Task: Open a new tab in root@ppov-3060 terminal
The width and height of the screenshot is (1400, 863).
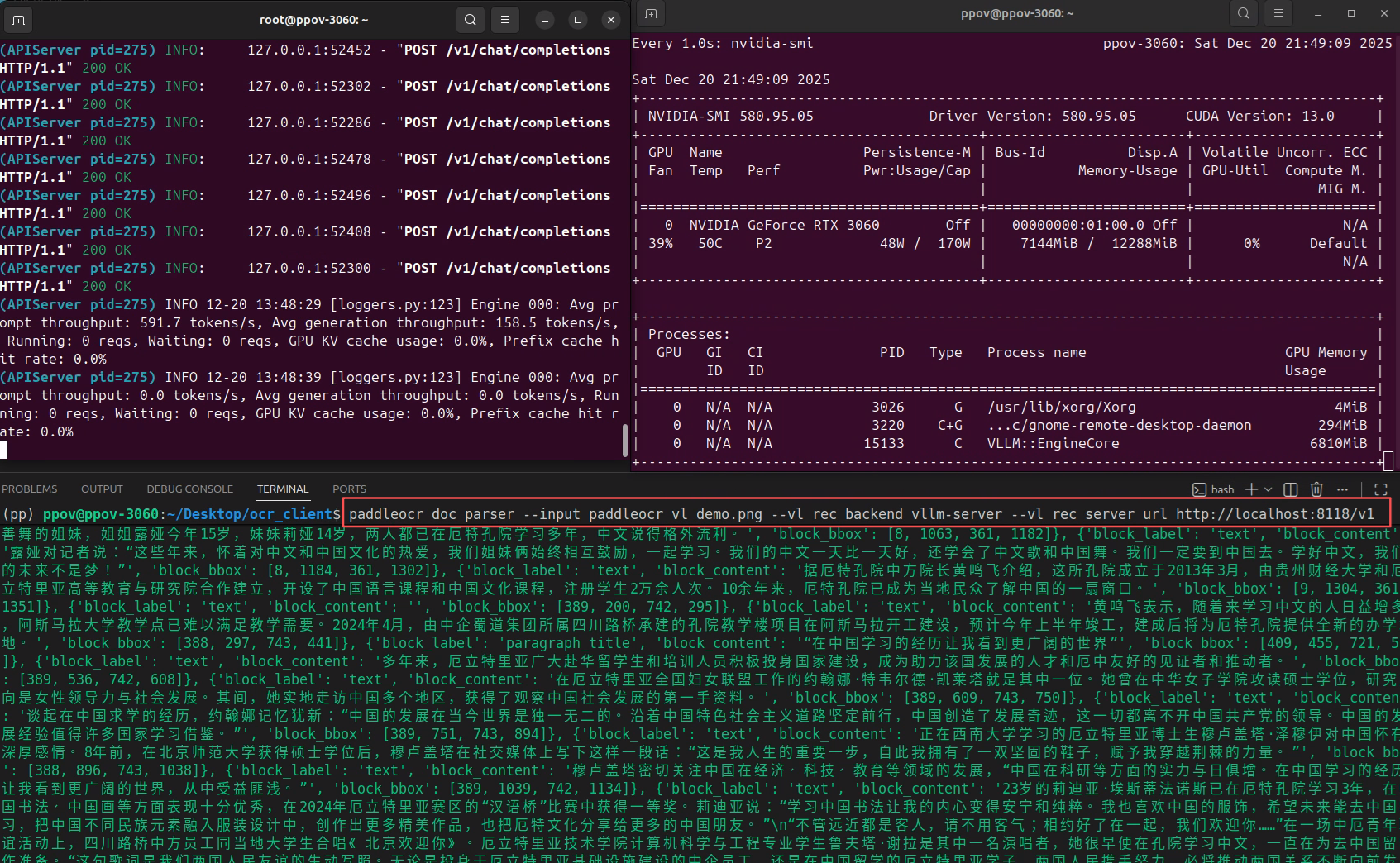Action: [x=17, y=19]
